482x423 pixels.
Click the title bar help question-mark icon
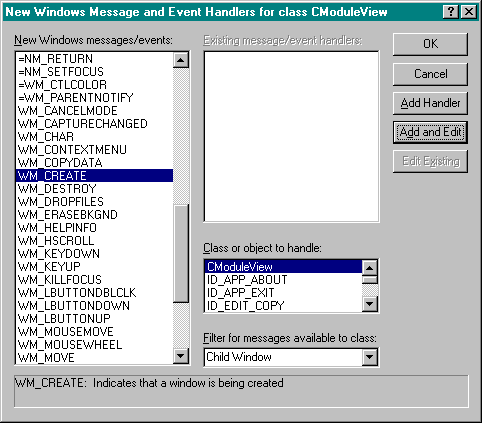coord(451,12)
